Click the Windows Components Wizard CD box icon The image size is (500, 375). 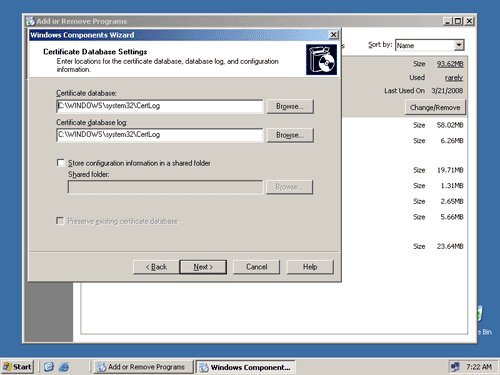point(321,59)
